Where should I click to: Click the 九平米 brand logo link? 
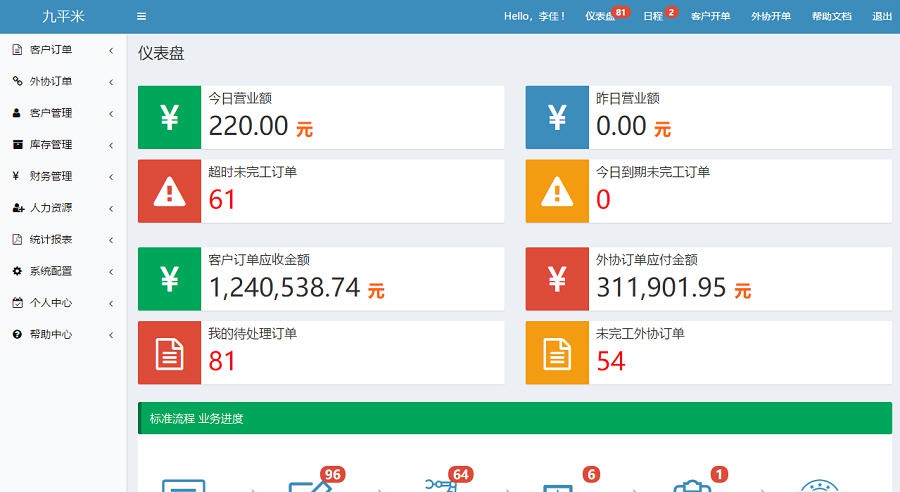coord(63,16)
